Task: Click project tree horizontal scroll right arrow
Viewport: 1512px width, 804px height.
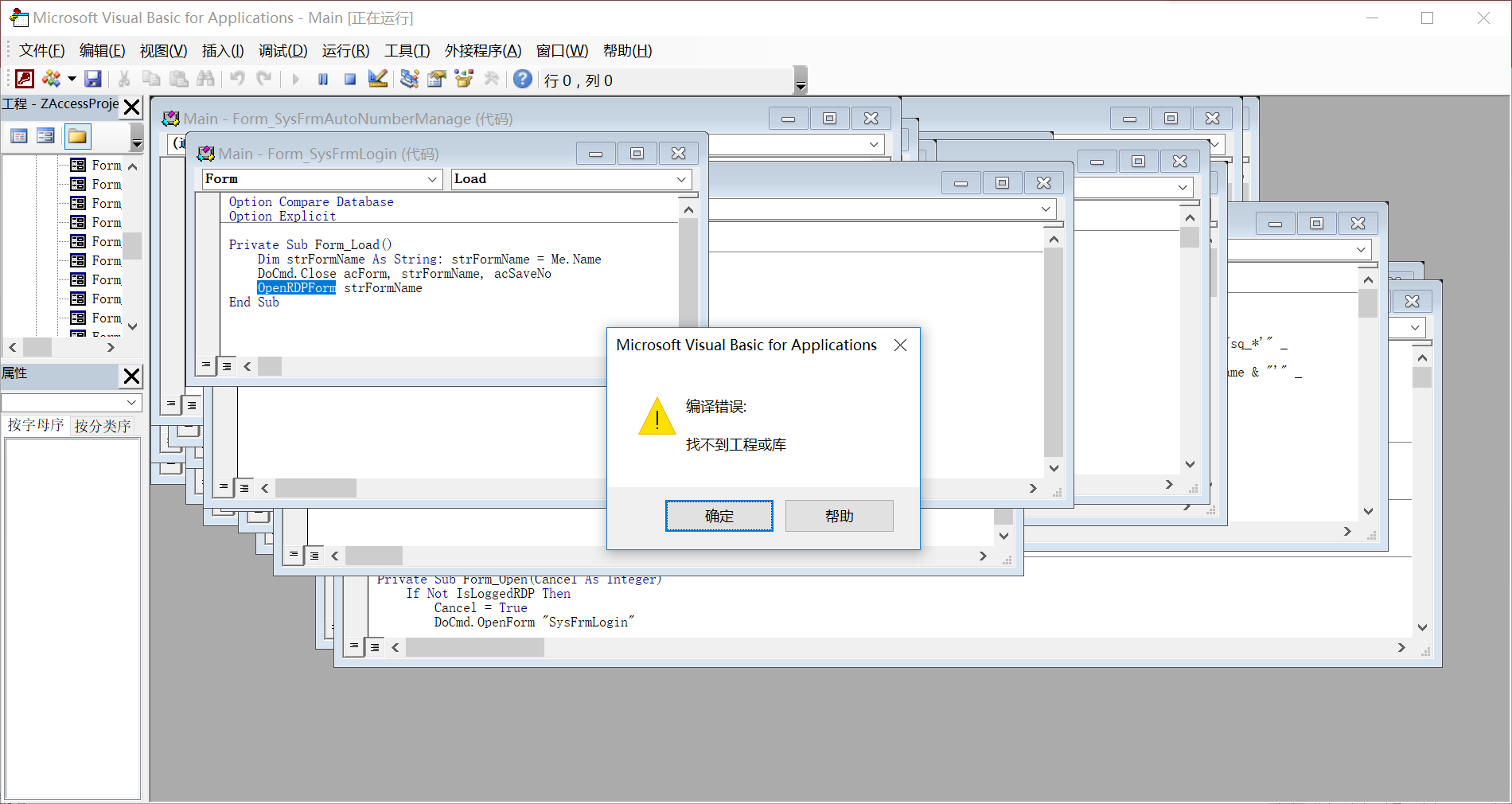Action: [111, 347]
